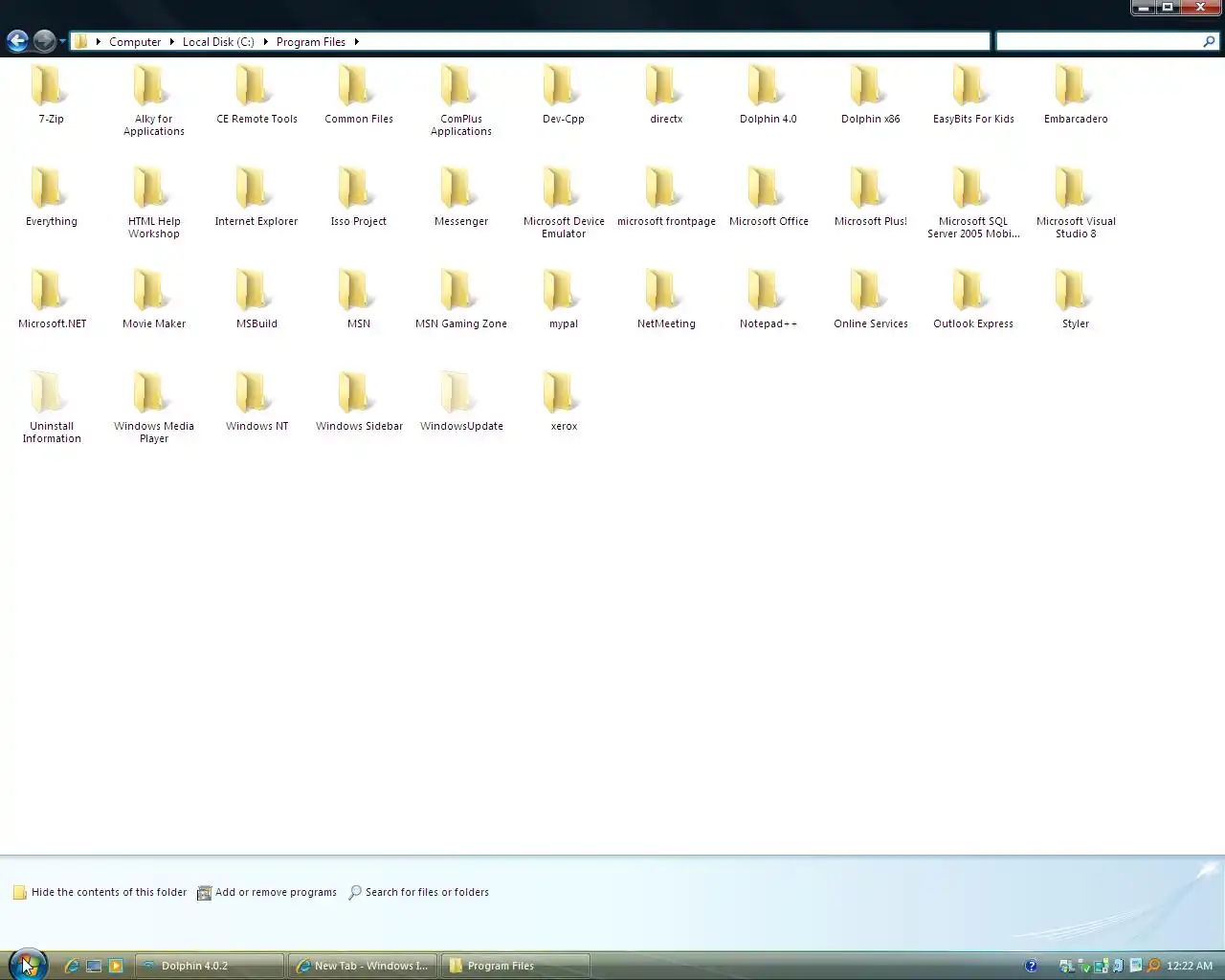Screen dimensions: 1225x980
Task: Select the hidden Uninstall Information folder
Action: pyautogui.click(x=52, y=407)
